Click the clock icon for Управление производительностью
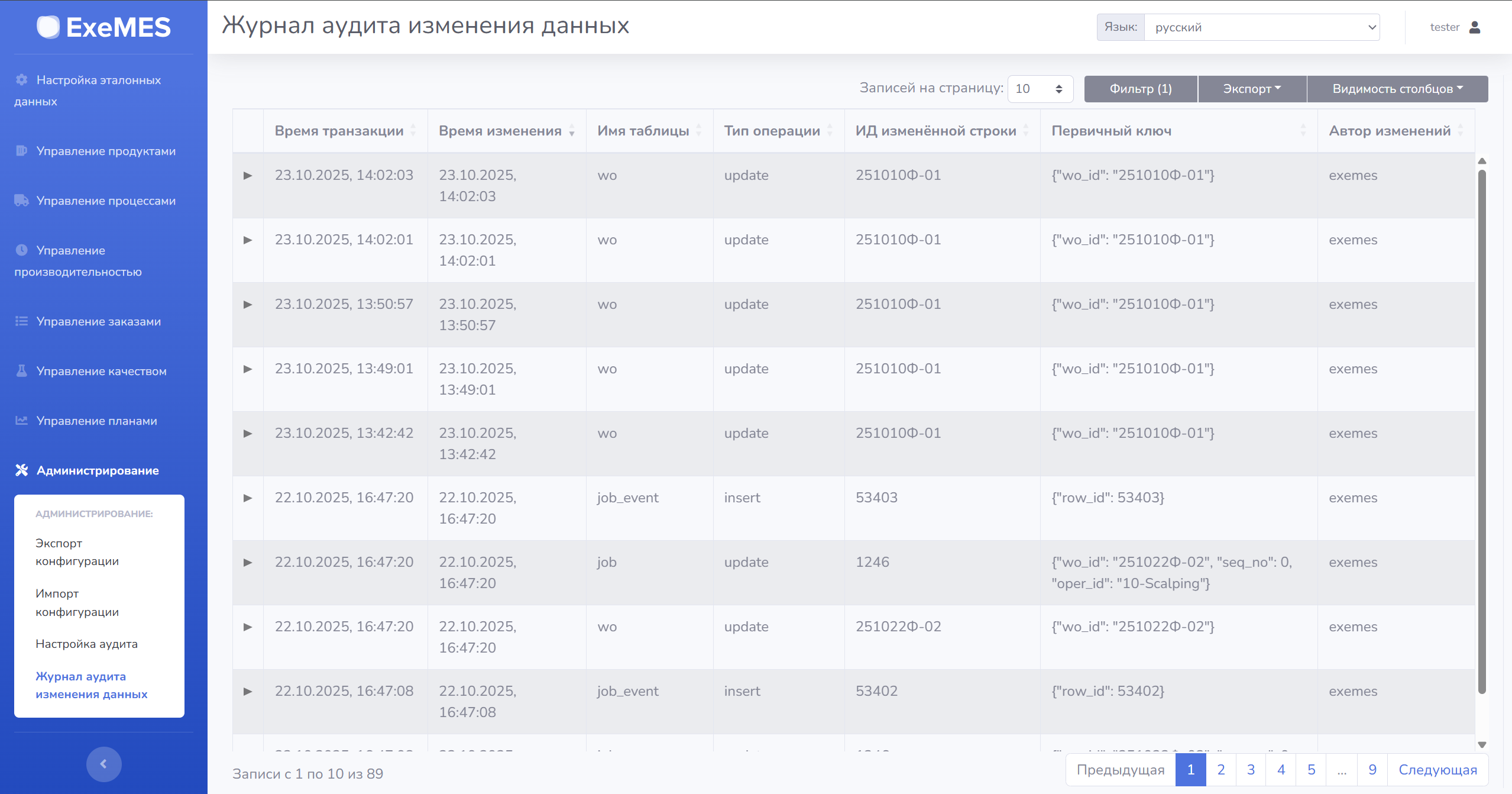The width and height of the screenshot is (1512, 794). coord(22,250)
